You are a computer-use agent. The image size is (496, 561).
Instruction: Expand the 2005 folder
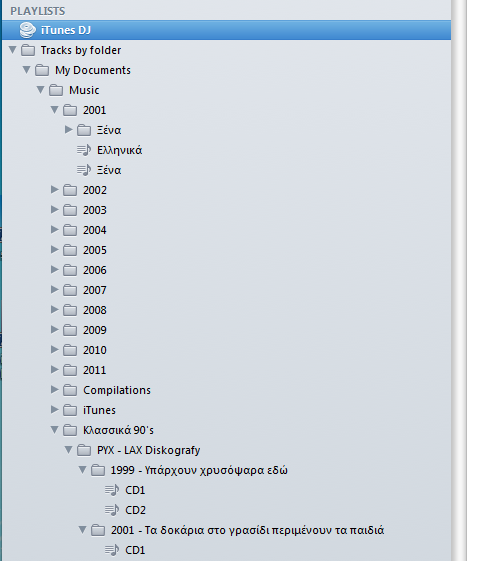click(x=54, y=249)
